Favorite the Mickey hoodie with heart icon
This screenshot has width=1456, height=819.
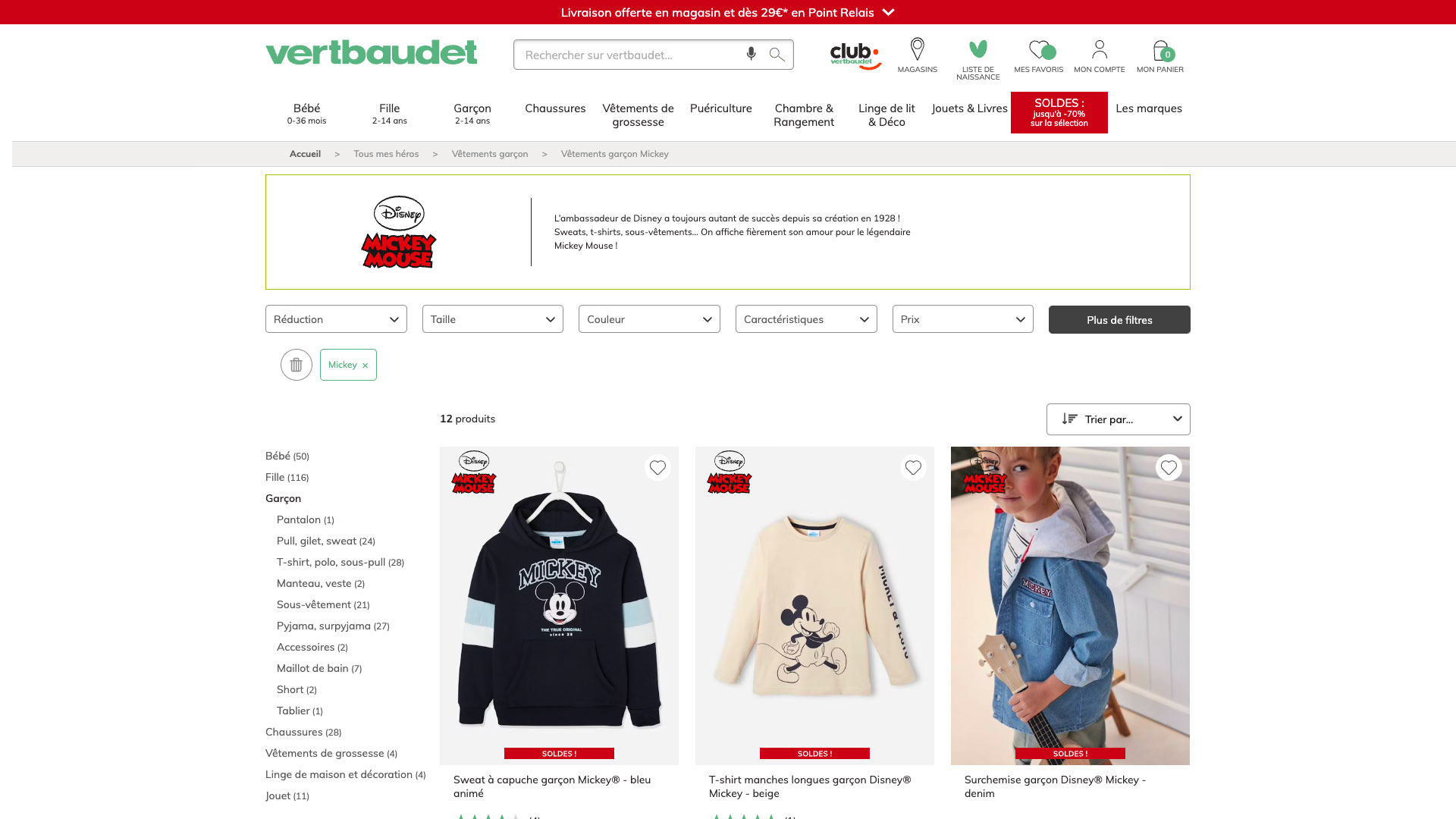click(657, 468)
